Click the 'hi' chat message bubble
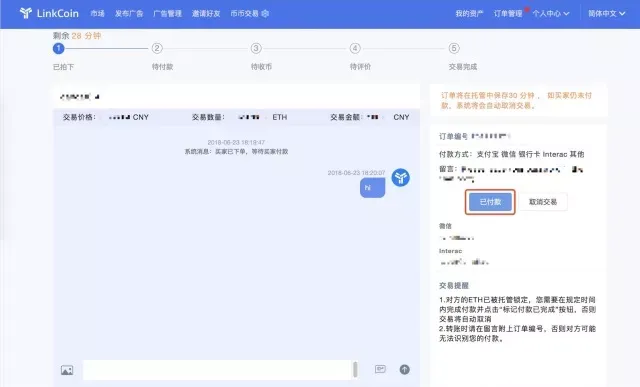The width and height of the screenshot is (640, 387). [x=372, y=188]
